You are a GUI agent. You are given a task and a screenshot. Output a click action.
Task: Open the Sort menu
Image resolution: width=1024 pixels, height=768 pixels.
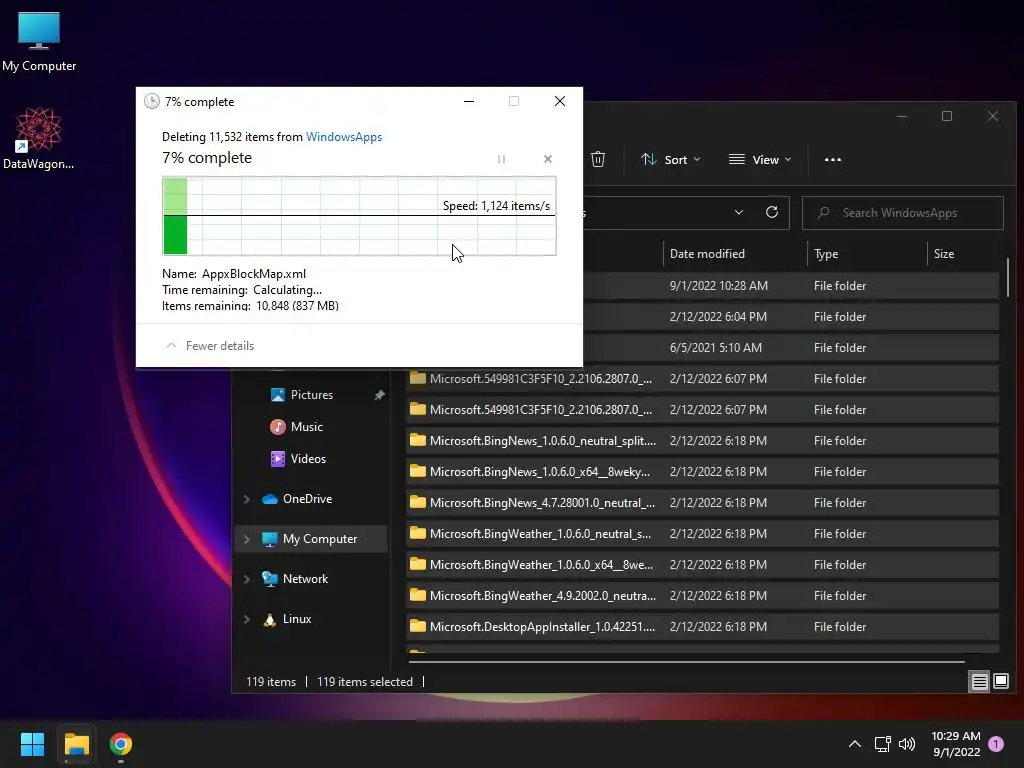click(x=671, y=159)
